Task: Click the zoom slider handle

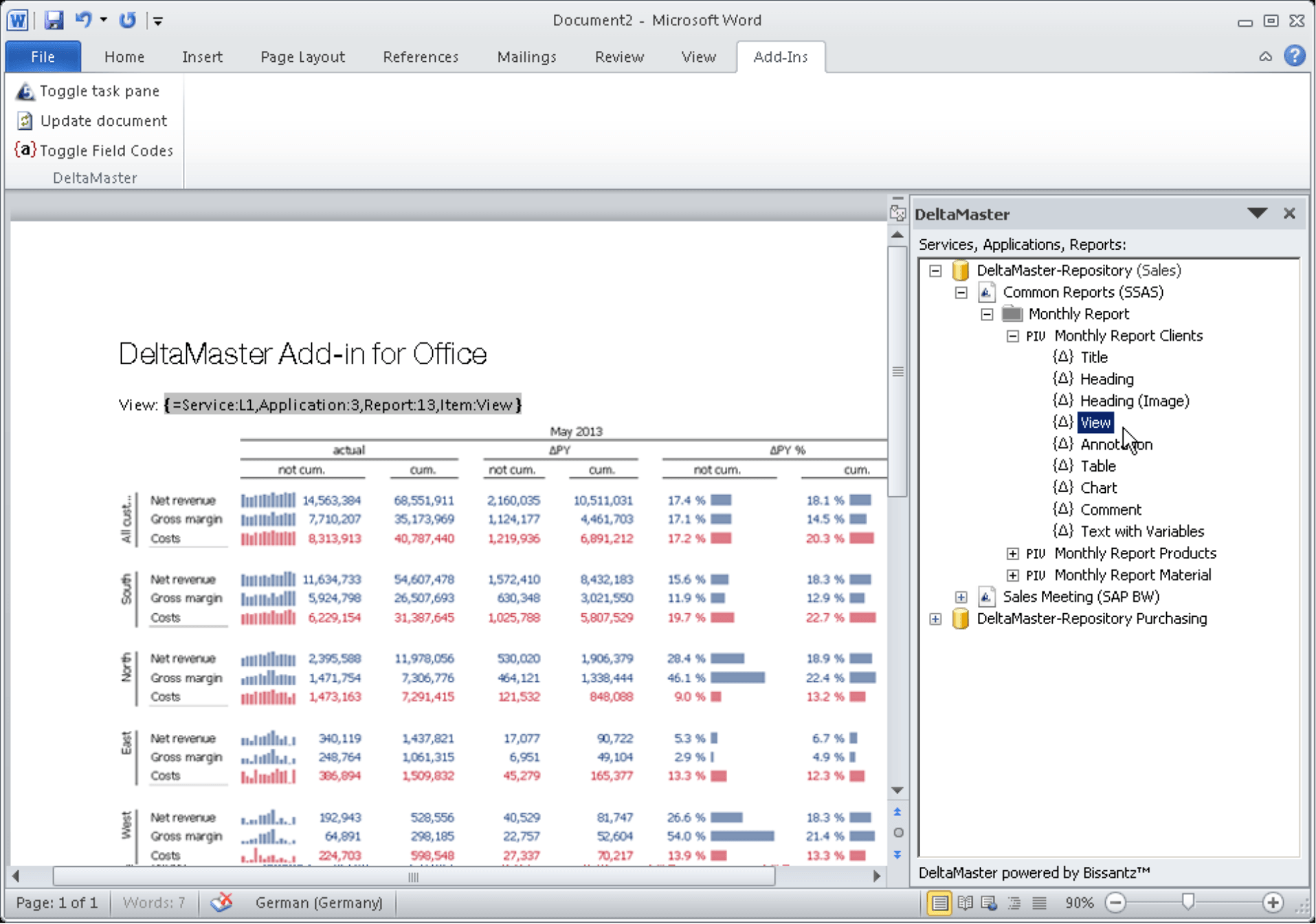Action: (x=1187, y=902)
